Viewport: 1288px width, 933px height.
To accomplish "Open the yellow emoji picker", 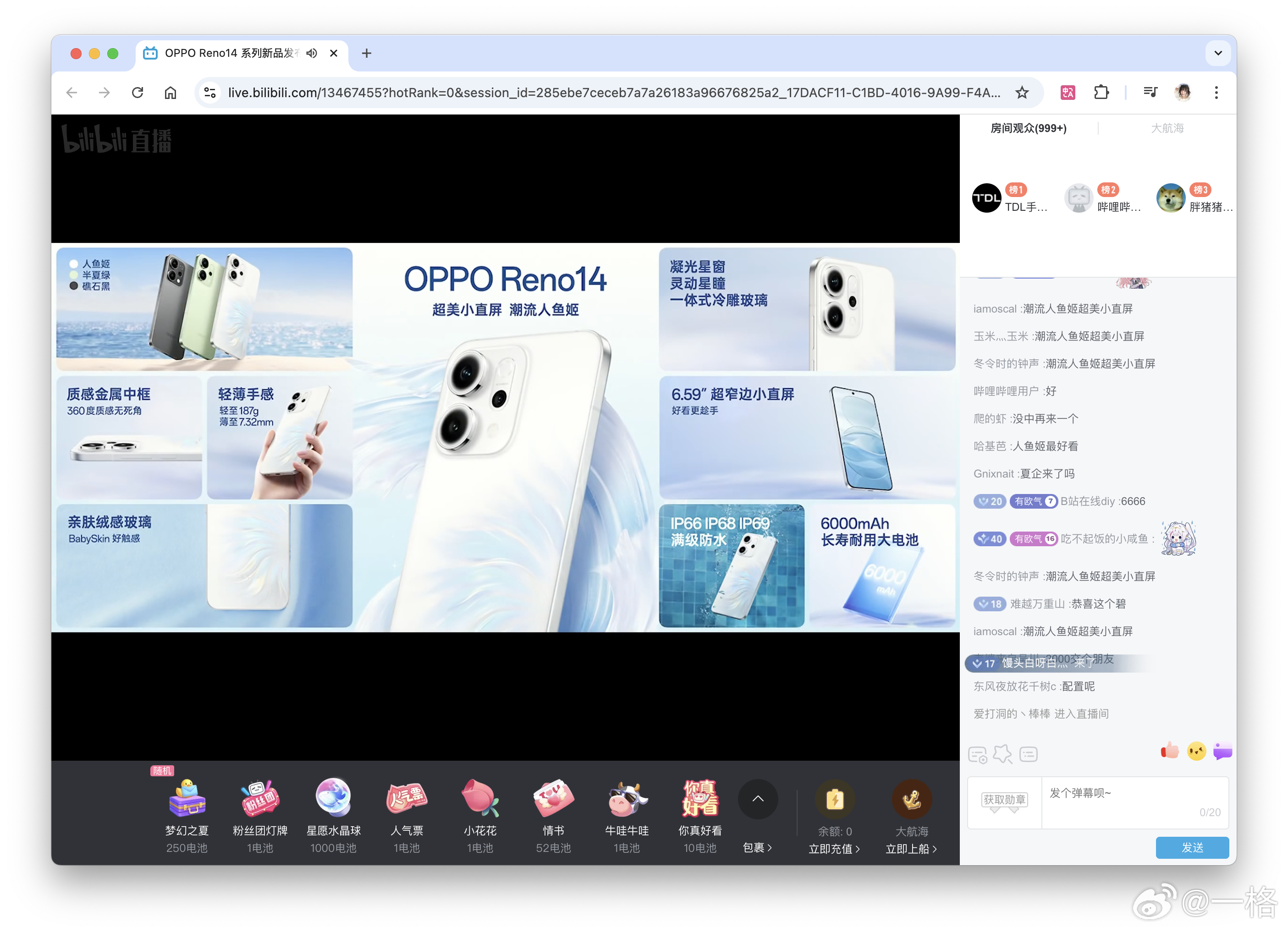I will tap(1197, 751).
